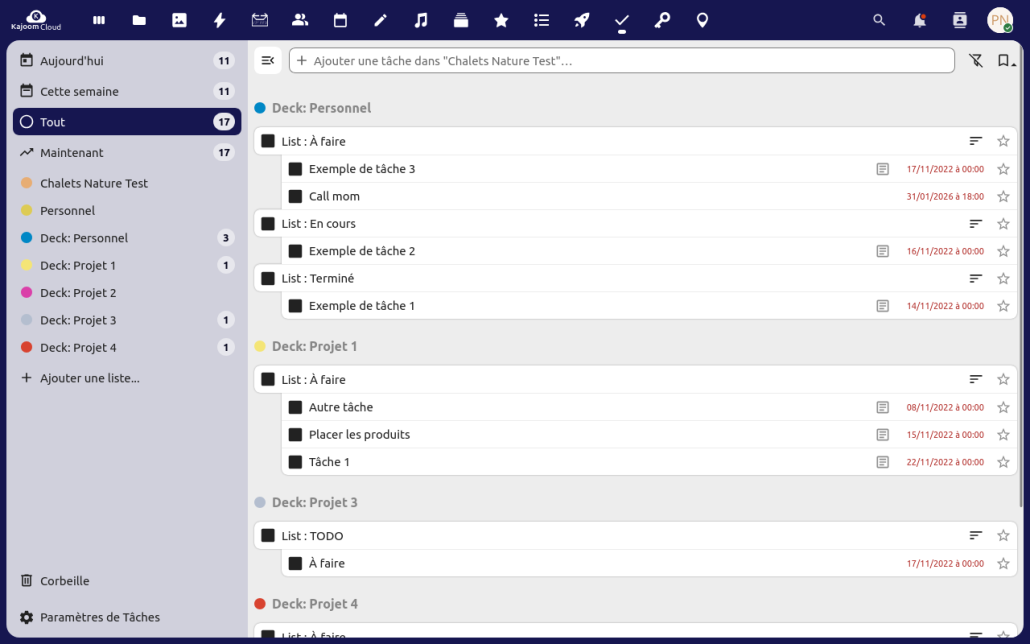This screenshot has width=1030, height=644.
Task: Open the Files app from the top bar
Action: pyautogui.click(x=139, y=19)
